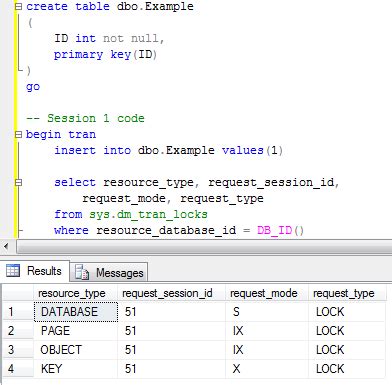The height and width of the screenshot is (385, 392).
Task: Collapse the create table code block
Action: pyautogui.click(x=19, y=6)
